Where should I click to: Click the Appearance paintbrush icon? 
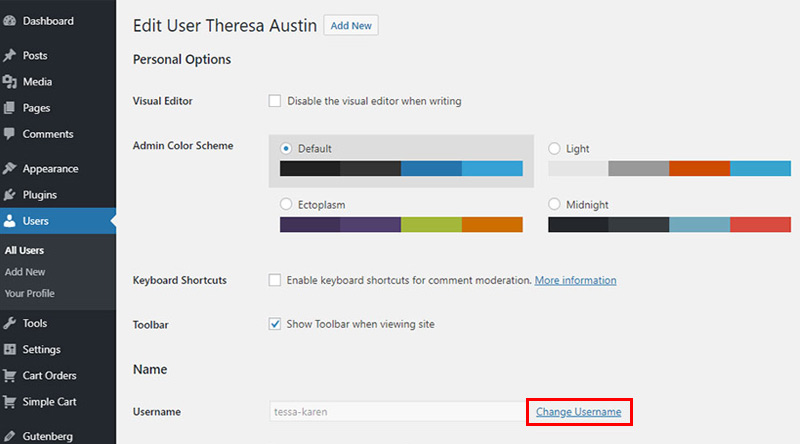click(x=10, y=168)
